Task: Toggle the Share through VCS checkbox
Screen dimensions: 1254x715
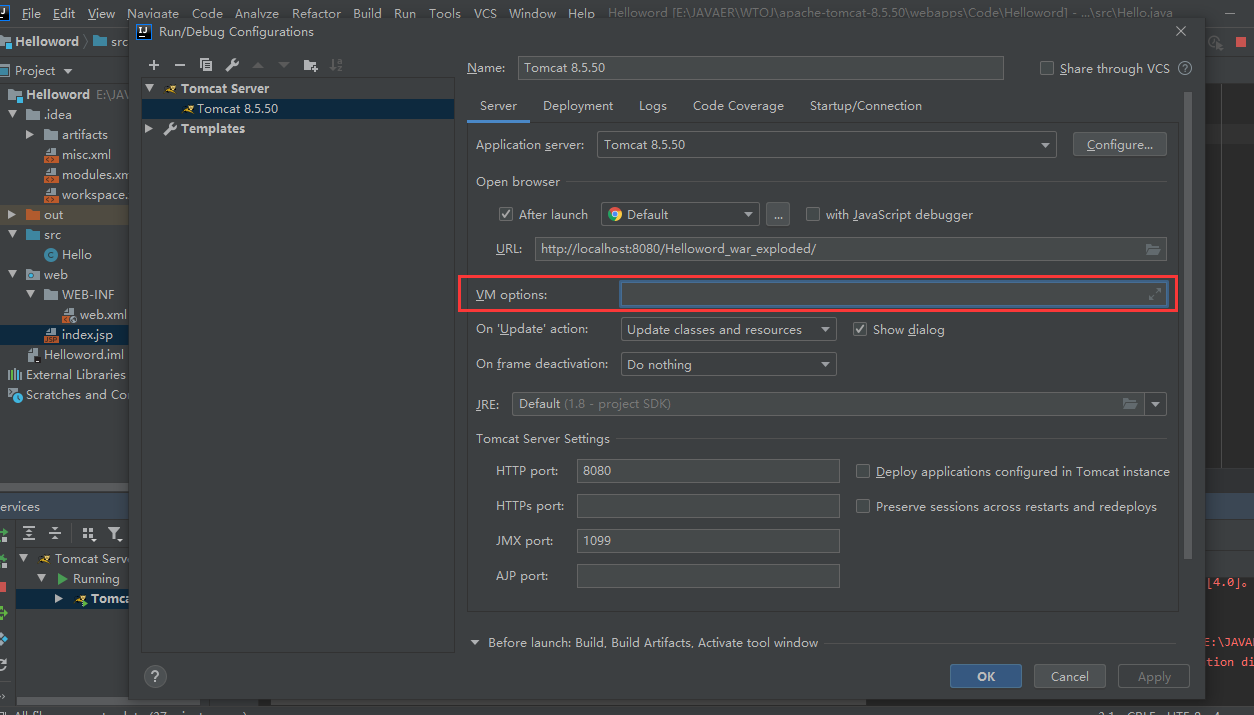Action: (x=1047, y=68)
